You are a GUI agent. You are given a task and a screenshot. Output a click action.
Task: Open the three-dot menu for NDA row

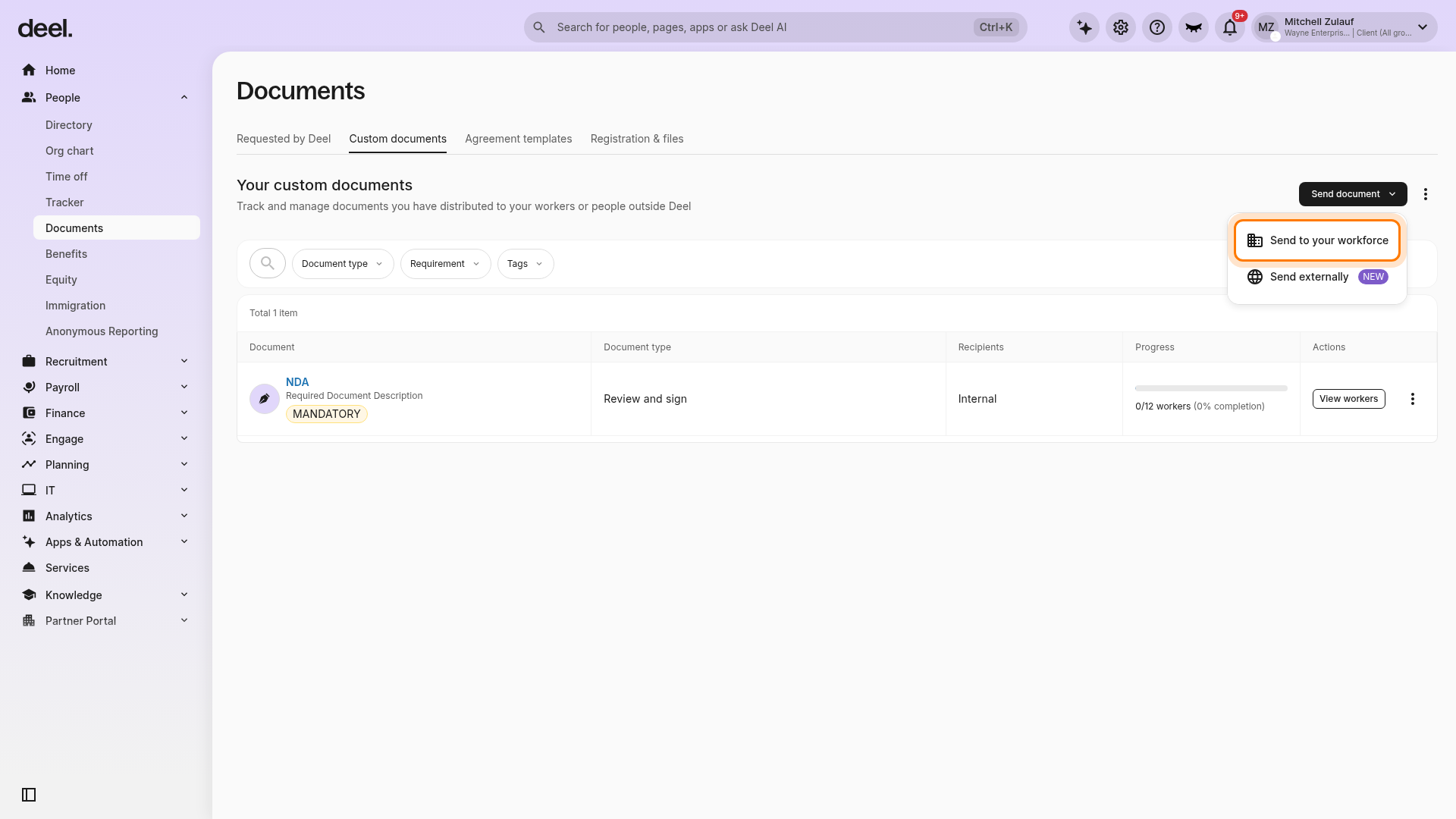(1413, 399)
